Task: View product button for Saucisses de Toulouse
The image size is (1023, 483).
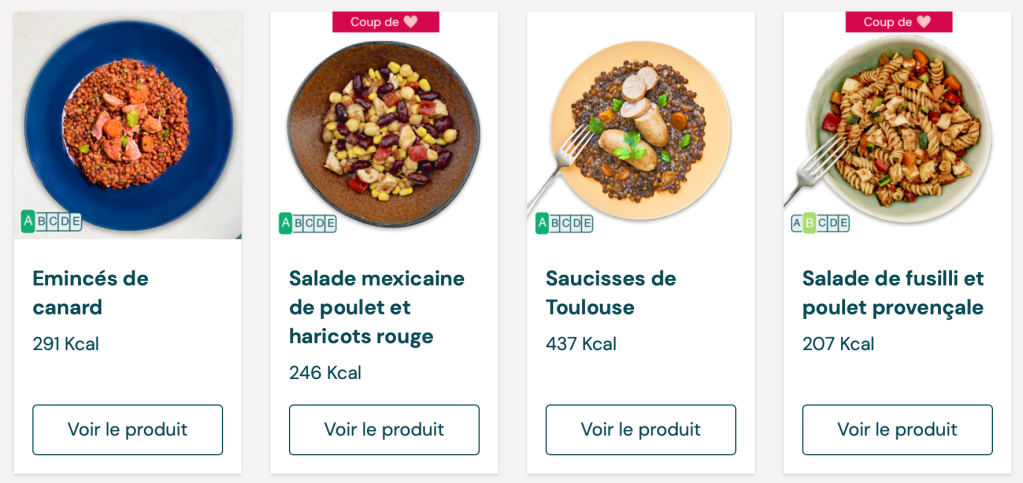Action: pos(640,429)
